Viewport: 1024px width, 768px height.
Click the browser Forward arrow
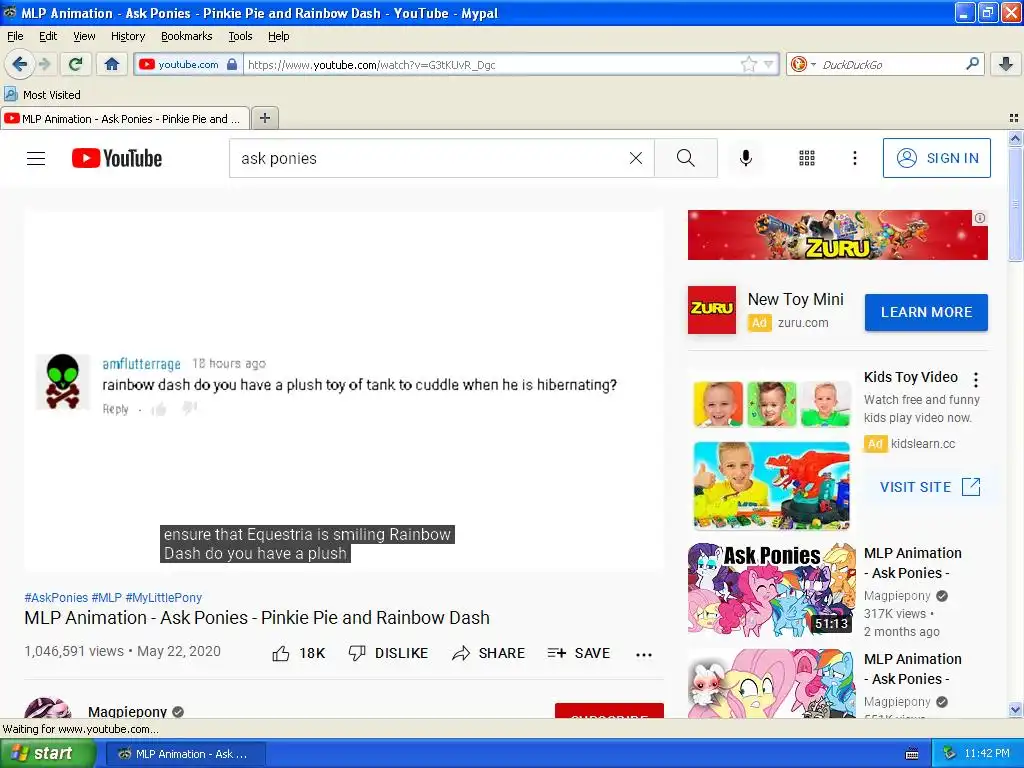pyautogui.click(x=44, y=64)
